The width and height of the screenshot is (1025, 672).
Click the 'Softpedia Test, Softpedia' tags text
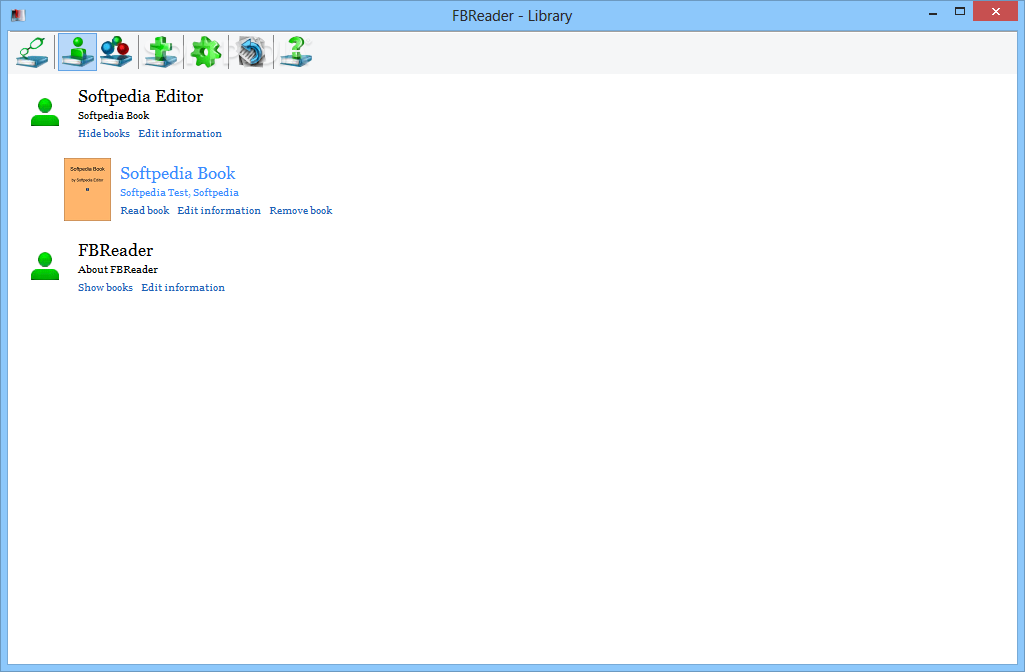pyautogui.click(x=179, y=193)
